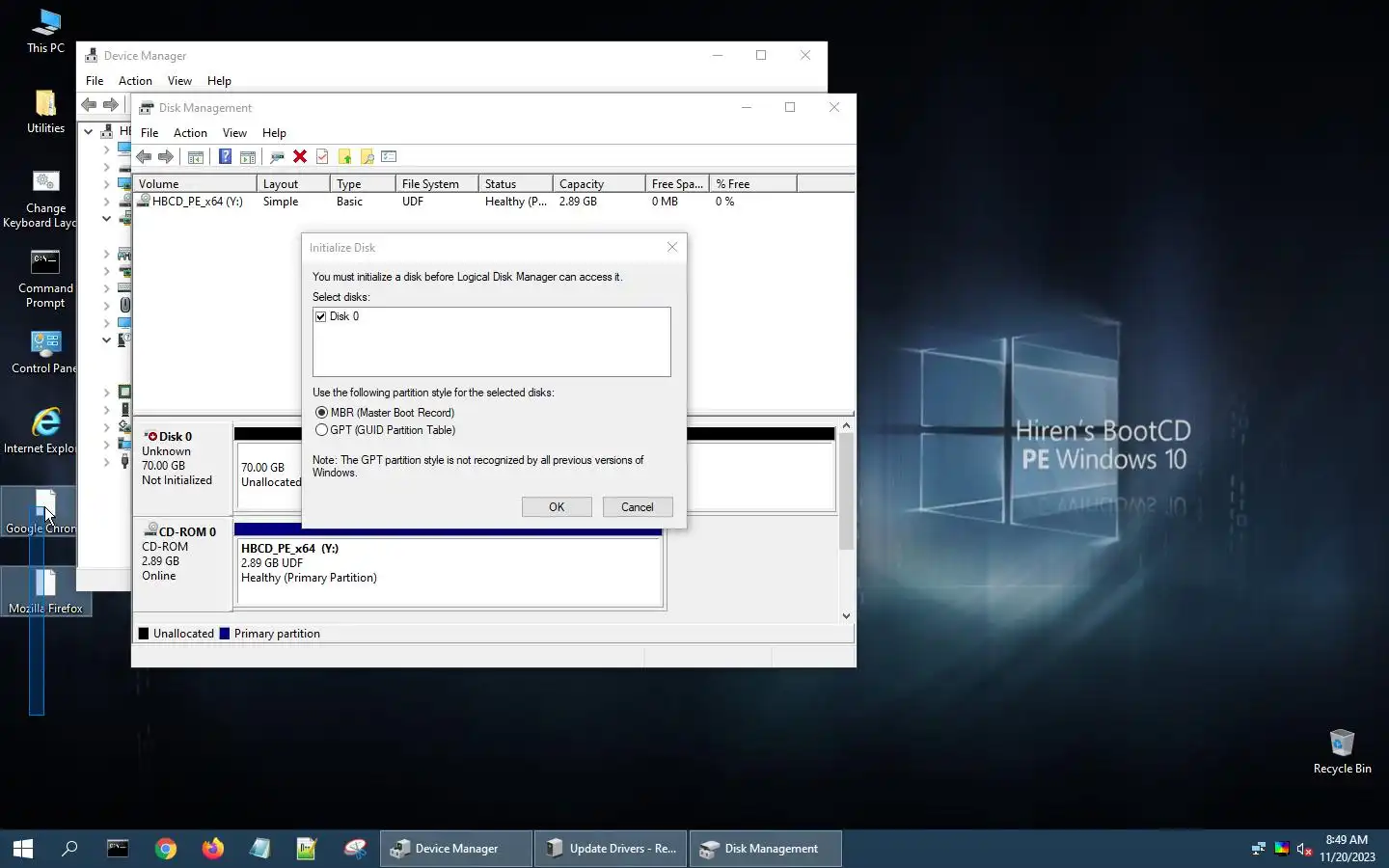This screenshot has height=868, width=1389.
Task: Click the checklist settings icon ending the toolbar
Action: pos(390,157)
